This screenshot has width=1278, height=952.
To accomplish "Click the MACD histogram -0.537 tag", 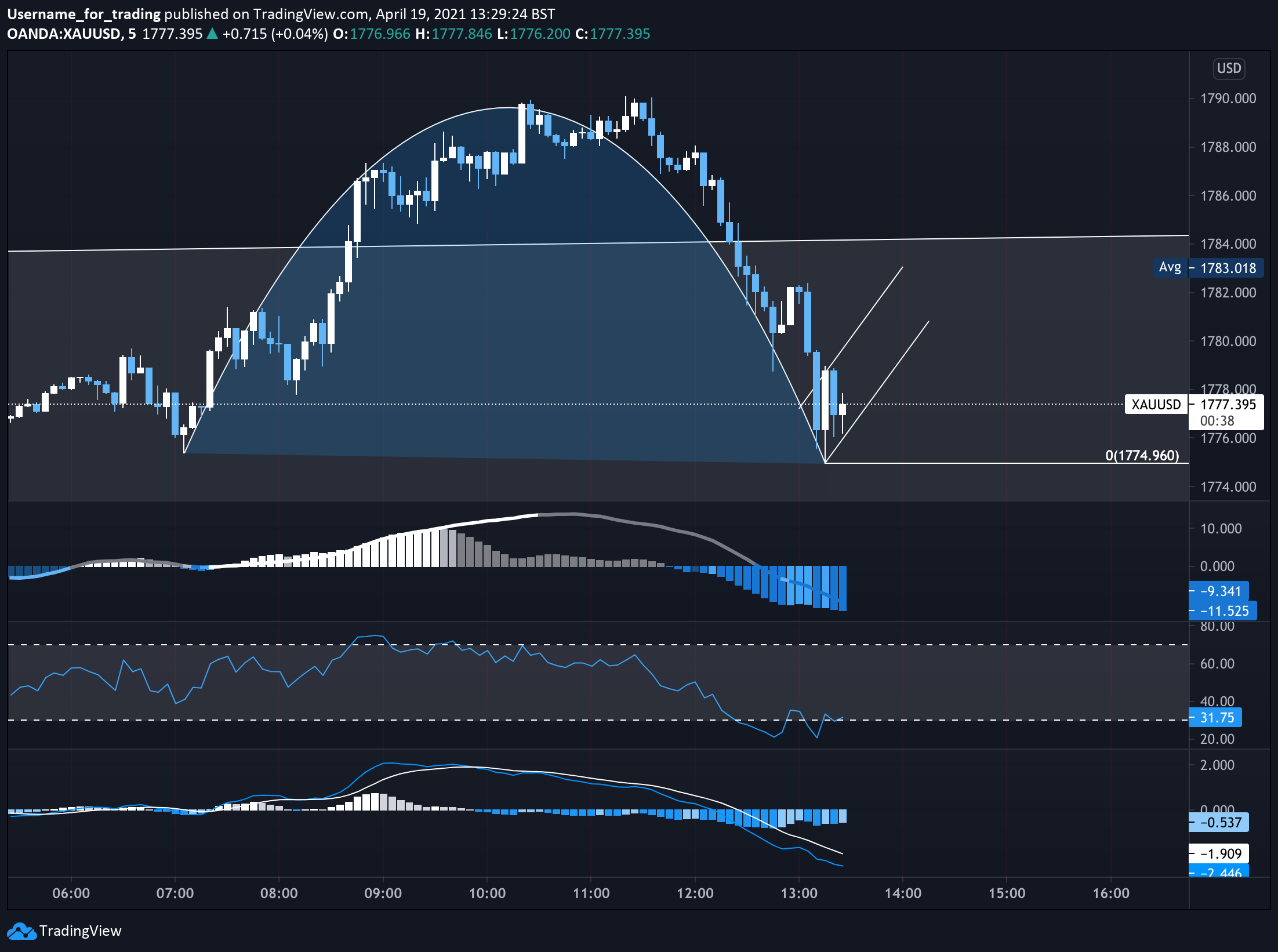I will point(1219,822).
